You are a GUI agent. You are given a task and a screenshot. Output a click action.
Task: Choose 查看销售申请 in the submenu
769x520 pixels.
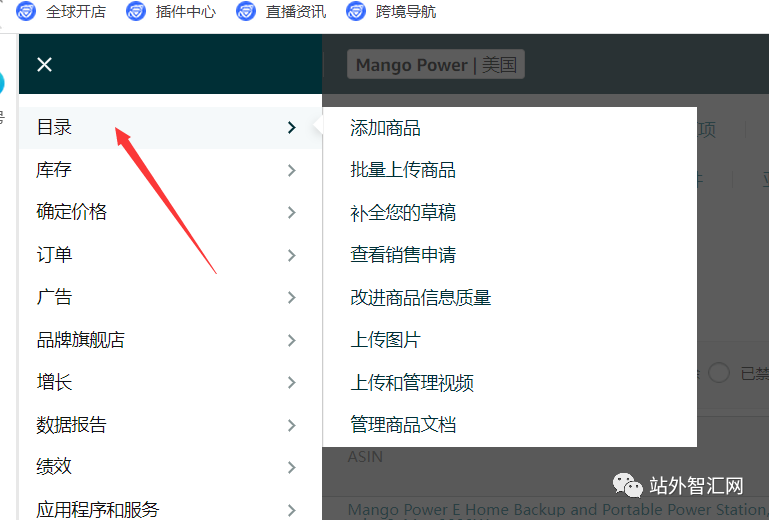coord(403,255)
